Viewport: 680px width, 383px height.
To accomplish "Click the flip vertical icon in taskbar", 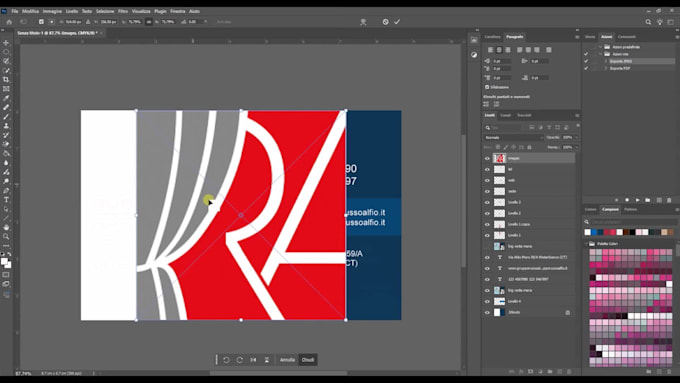I will (x=267, y=360).
